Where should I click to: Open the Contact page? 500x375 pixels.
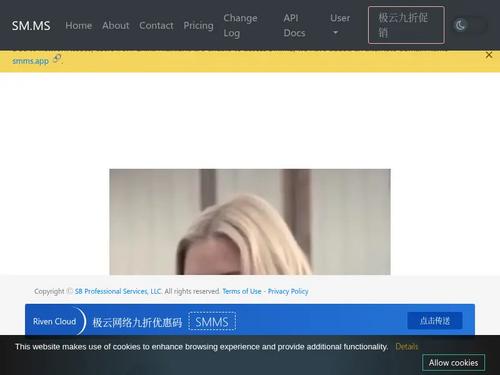[156, 25]
